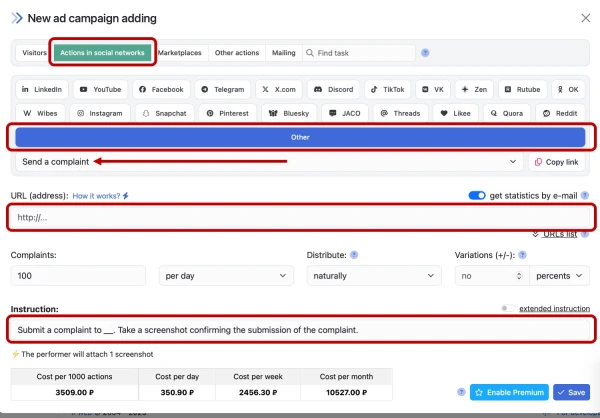Open the Mailing tab

pyautogui.click(x=283, y=53)
